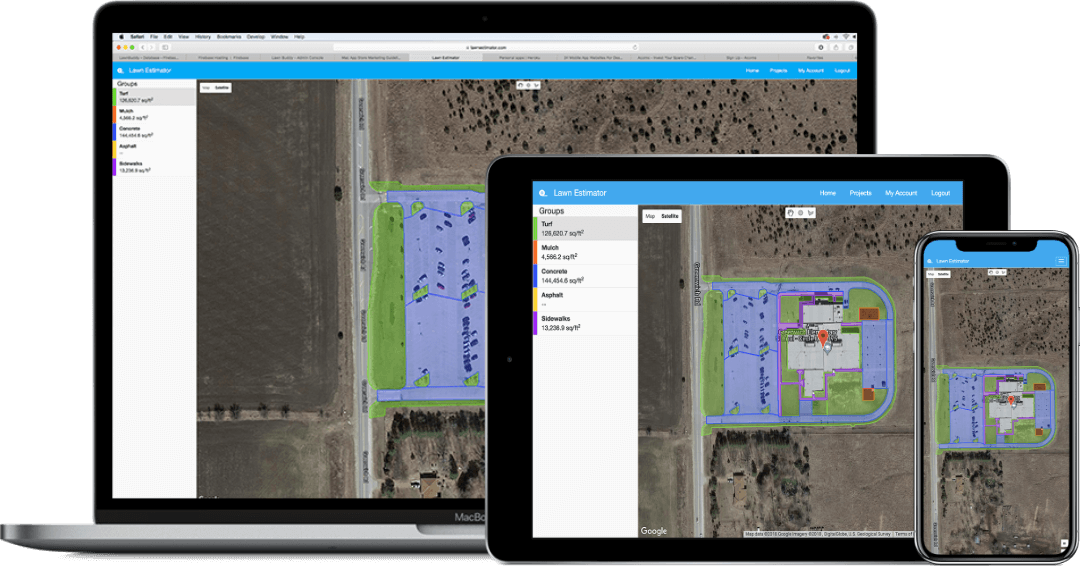1080x566 pixels.
Task: Open the Apple menu on MacBook
Action: 121,36
